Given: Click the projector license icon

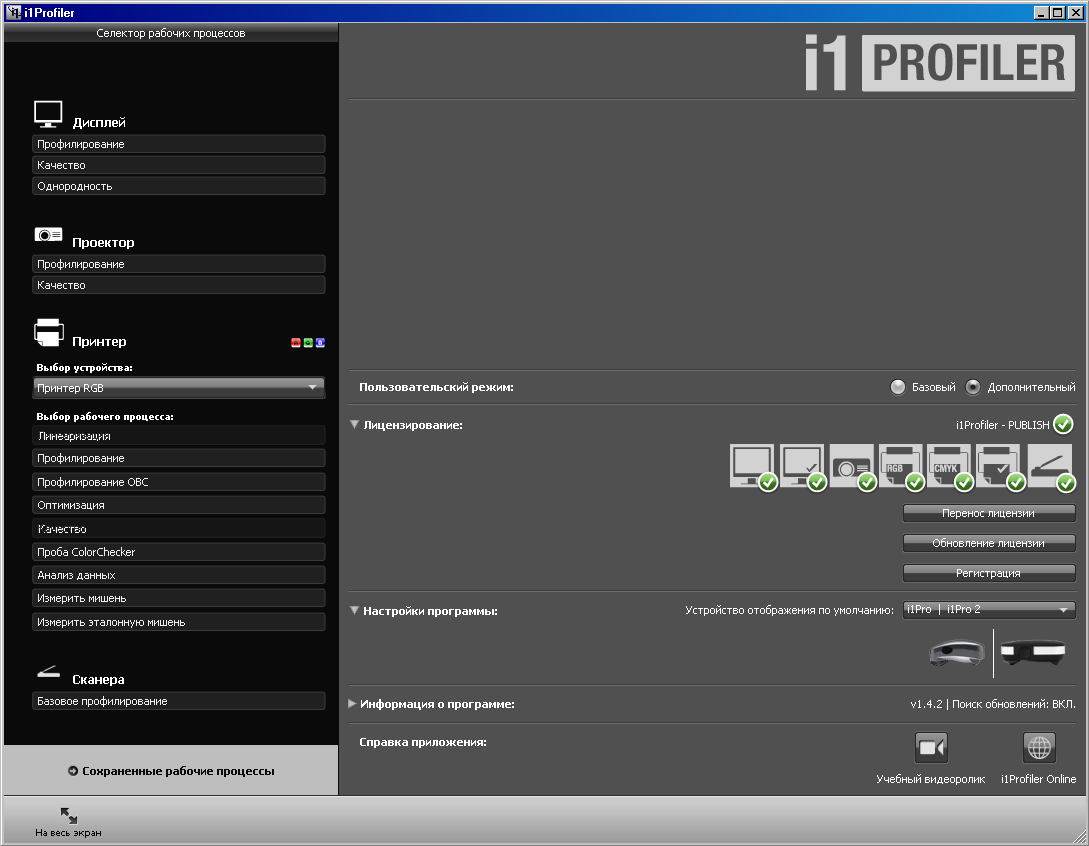Looking at the screenshot, I should coord(852,467).
